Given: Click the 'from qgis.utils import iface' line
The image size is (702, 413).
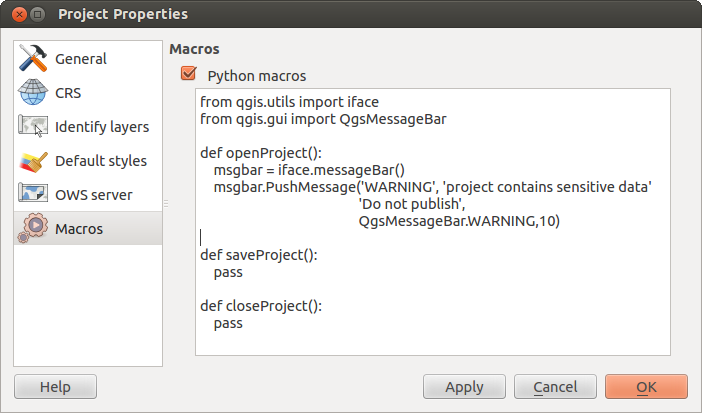Looking at the screenshot, I should click(x=289, y=102).
